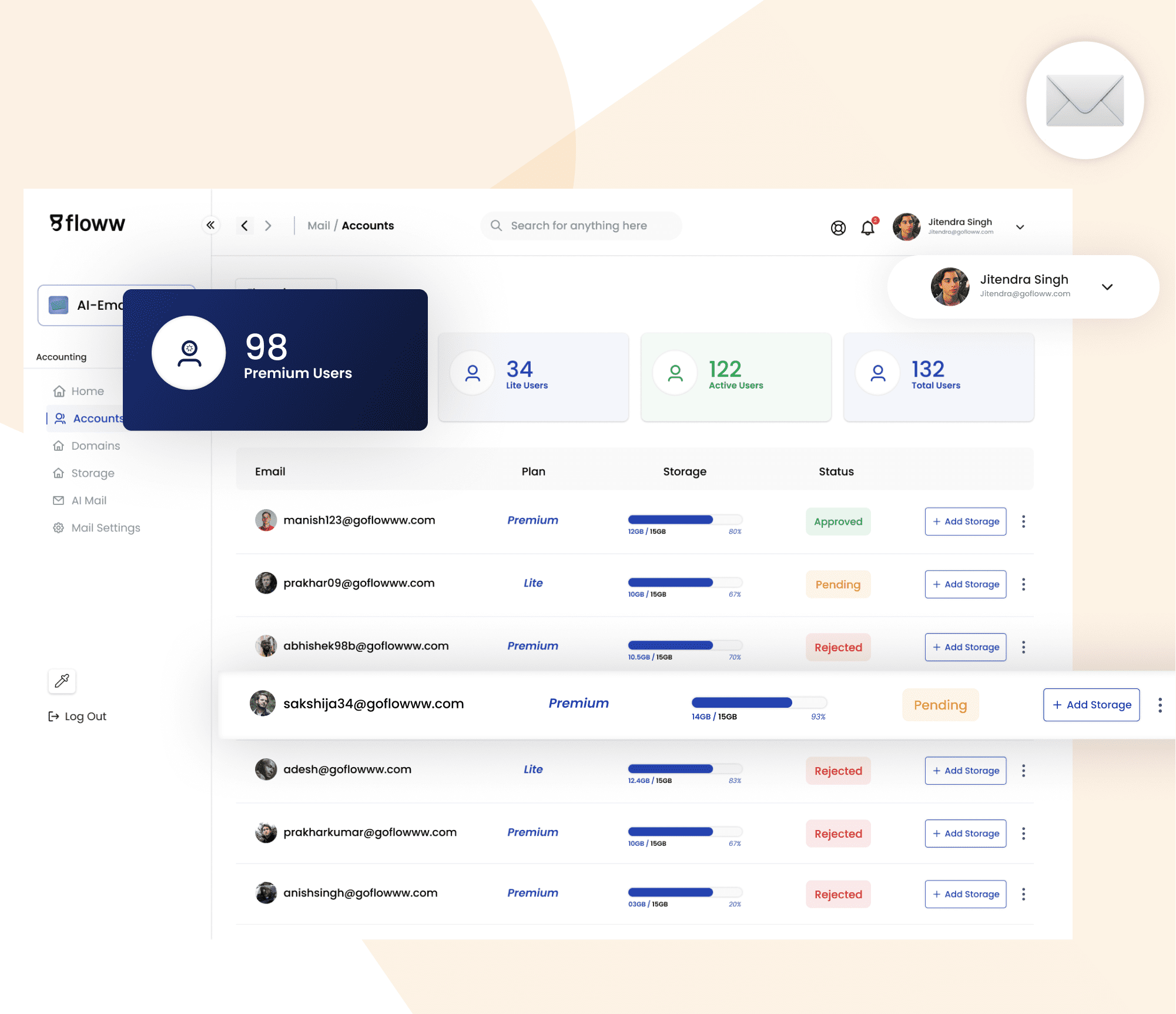Click the Total Users person icon
Viewport: 1176px width, 1014px height.
[878, 373]
